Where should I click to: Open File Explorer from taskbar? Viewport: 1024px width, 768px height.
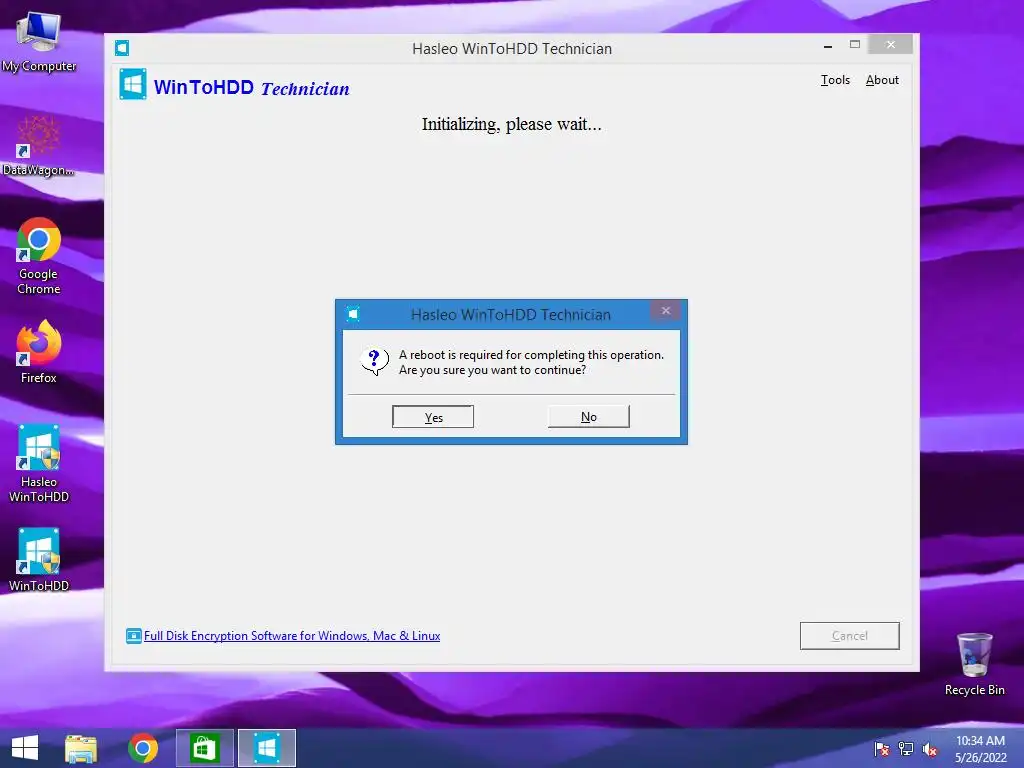81,748
